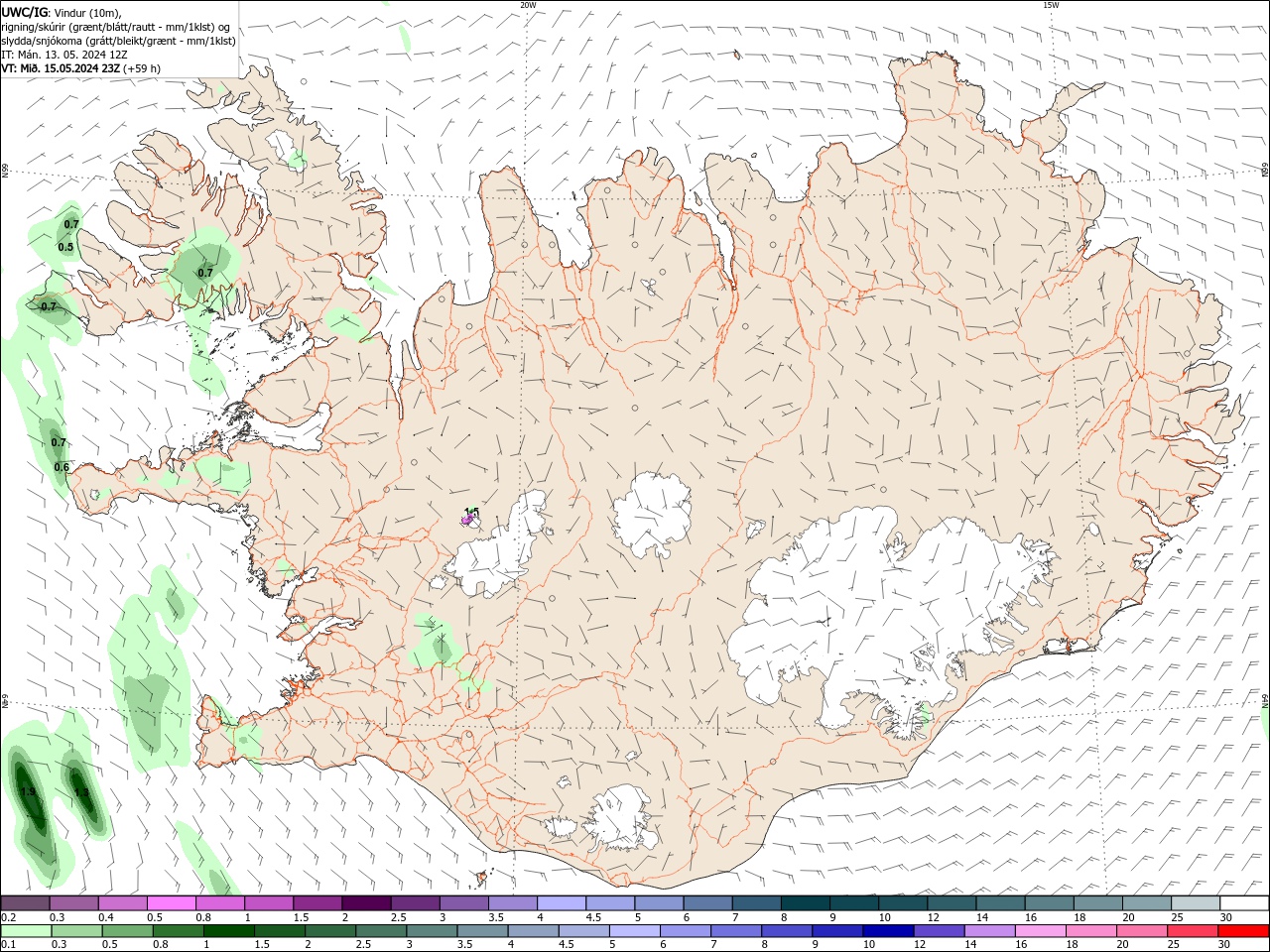Screen dimensions: 1270x952
Task: Click the bright red 30 swatch in lower legend row
Action: tap(1245, 931)
